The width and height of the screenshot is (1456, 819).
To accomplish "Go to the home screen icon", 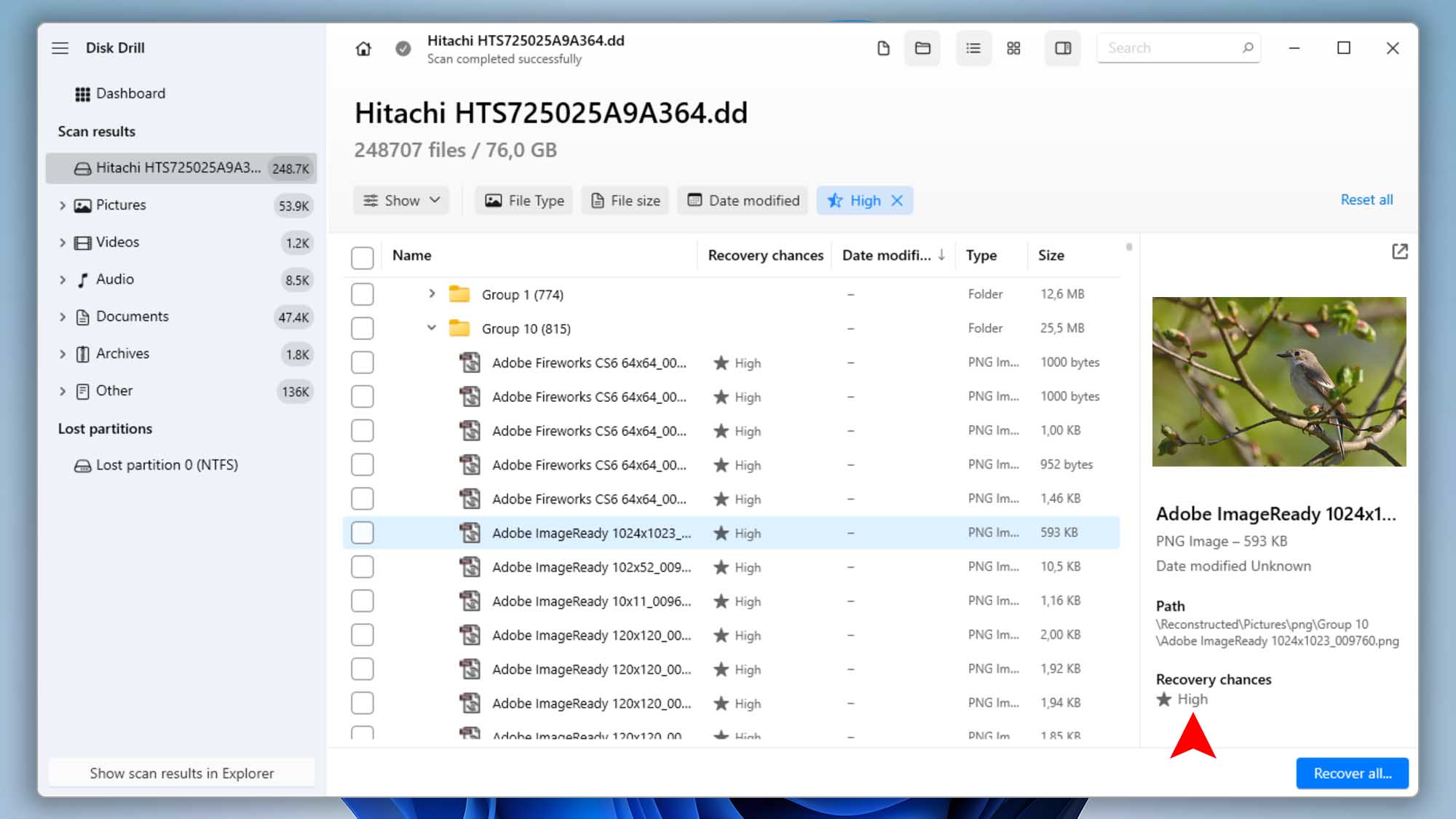I will pos(363,49).
